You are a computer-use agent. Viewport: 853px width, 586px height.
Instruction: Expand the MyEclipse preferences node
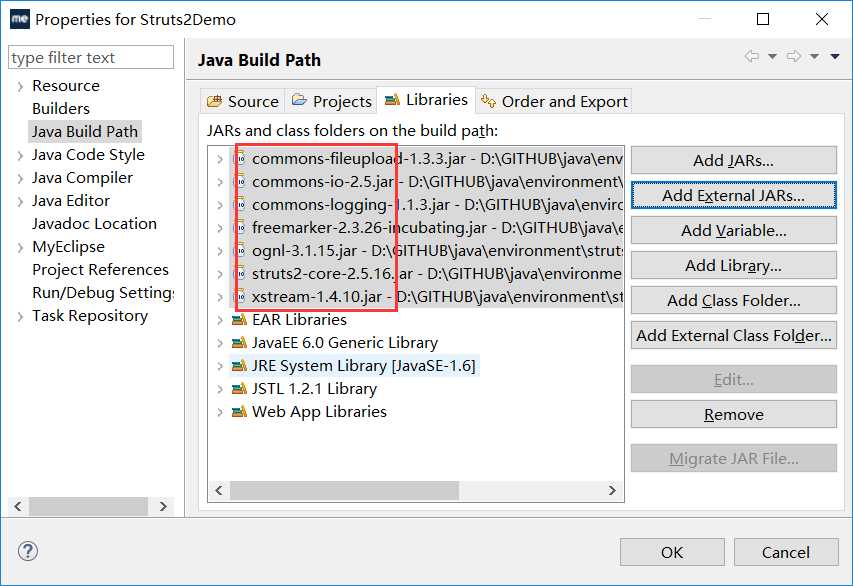[x=20, y=248]
